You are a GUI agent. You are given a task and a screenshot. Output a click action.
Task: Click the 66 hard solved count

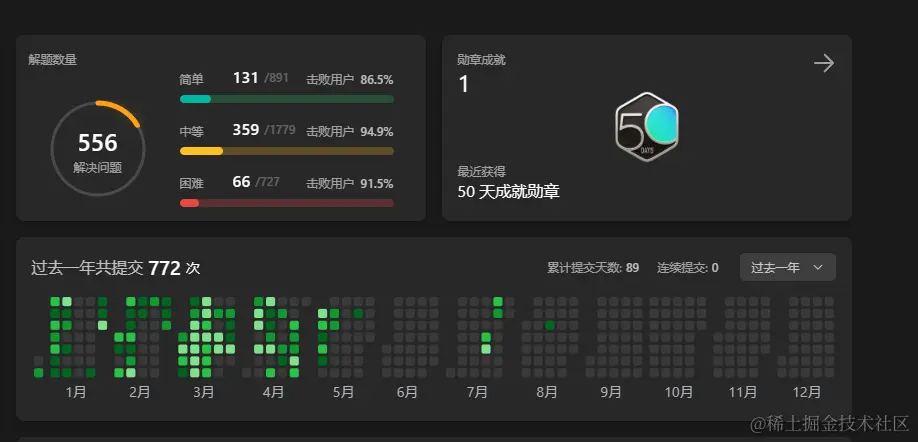[x=241, y=182]
